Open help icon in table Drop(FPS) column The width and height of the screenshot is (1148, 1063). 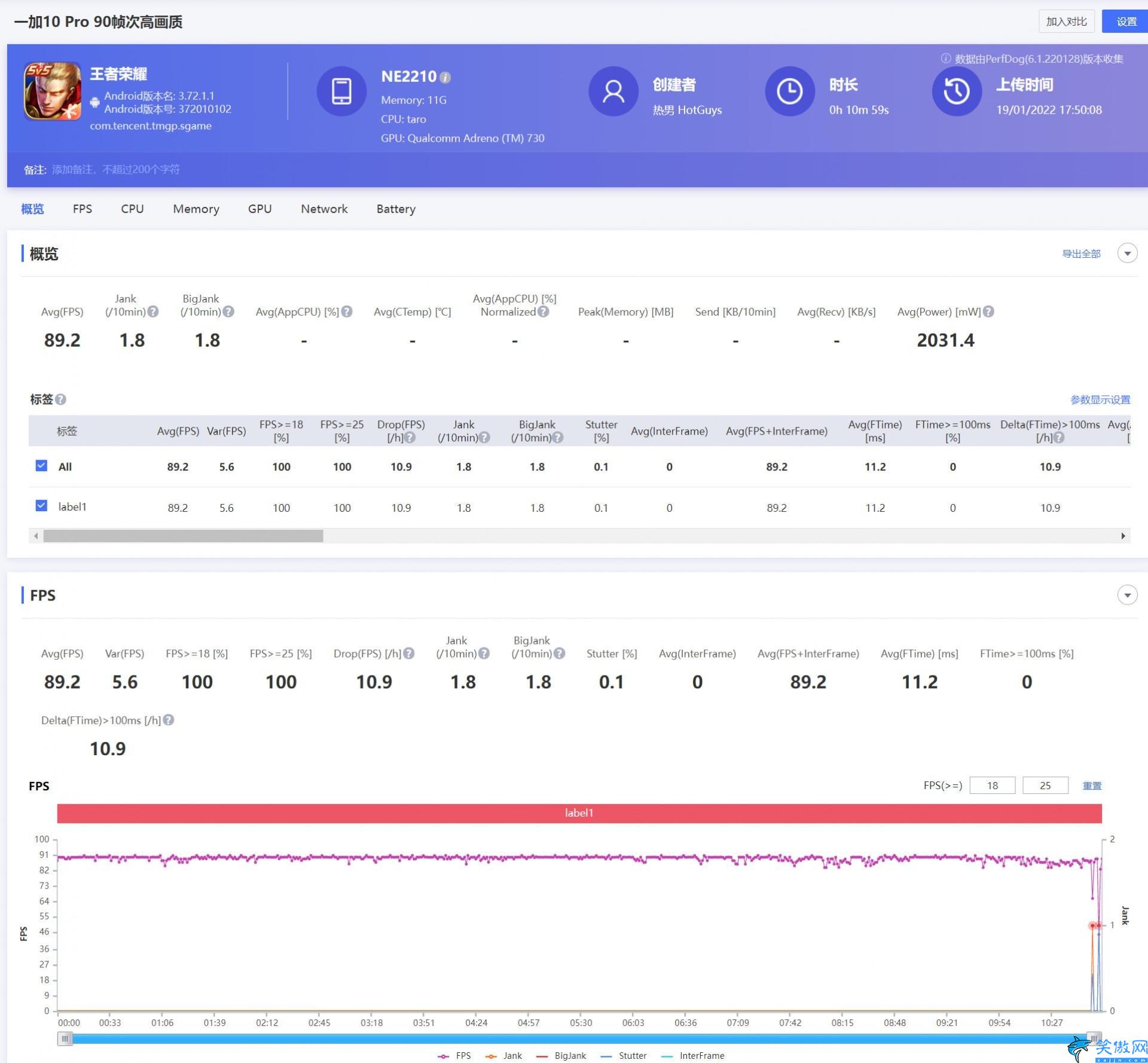pos(410,438)
